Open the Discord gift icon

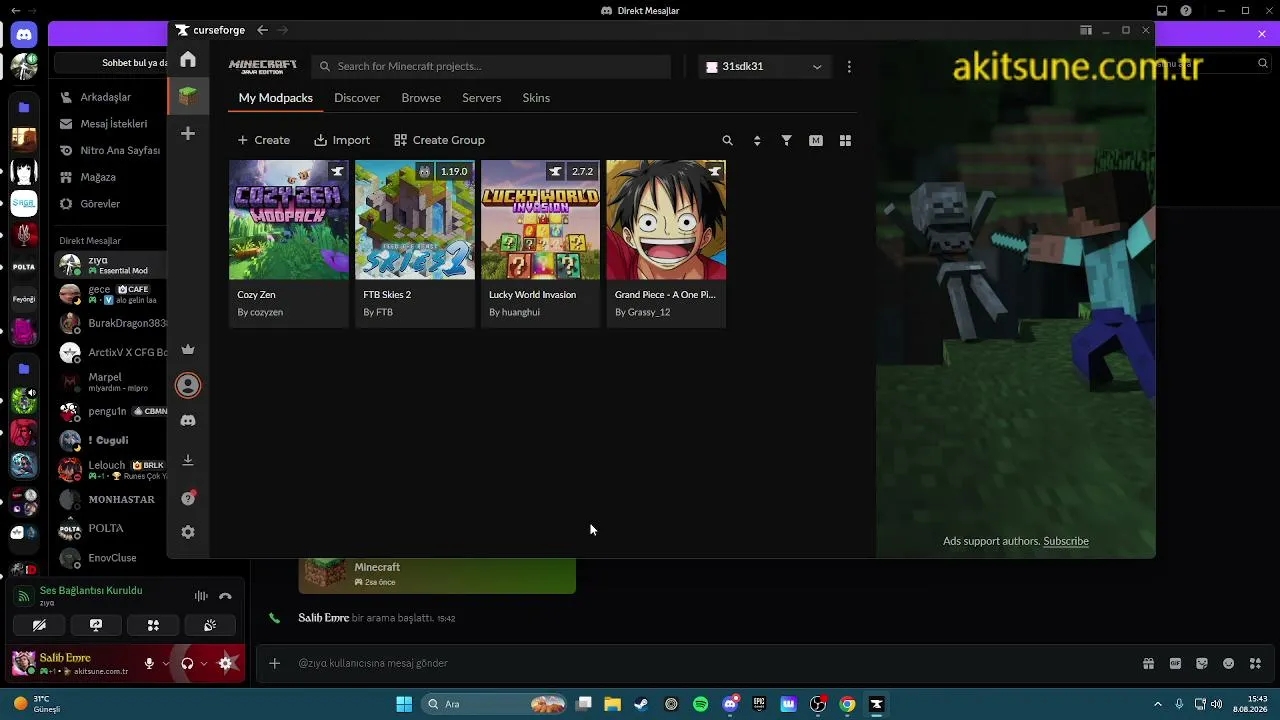tap(1148, 663)
